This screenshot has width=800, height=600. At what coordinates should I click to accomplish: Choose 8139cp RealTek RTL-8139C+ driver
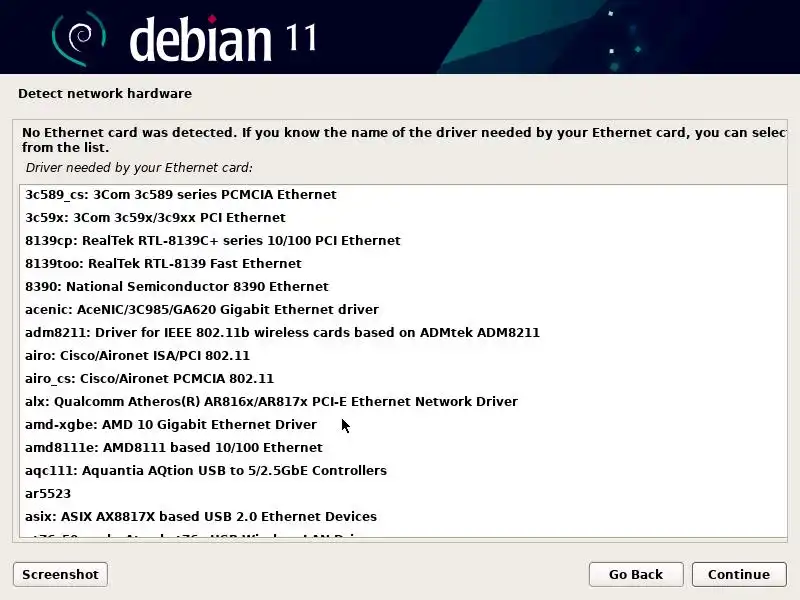coord(403,241)
